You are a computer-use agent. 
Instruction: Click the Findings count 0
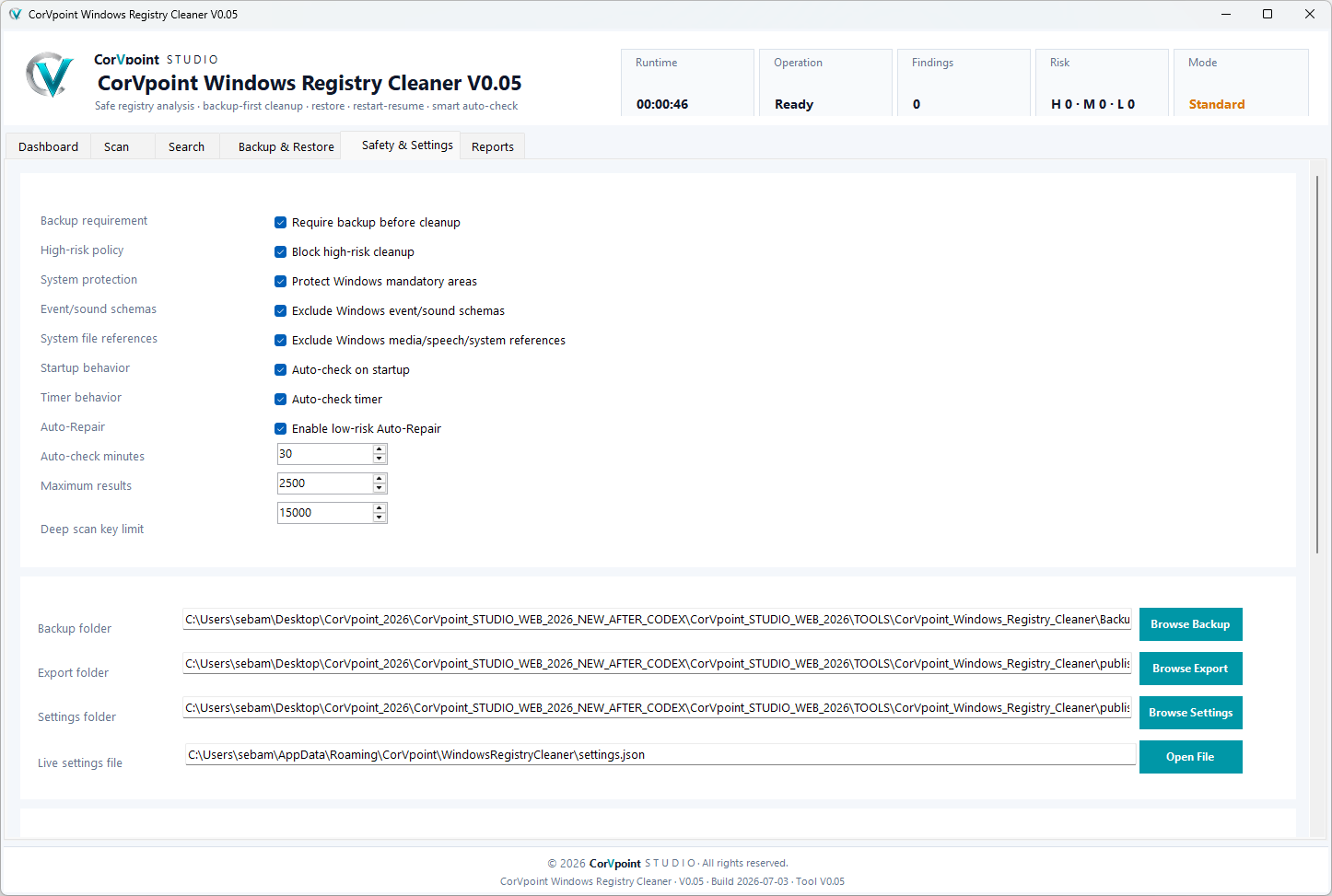click(917, 104)
